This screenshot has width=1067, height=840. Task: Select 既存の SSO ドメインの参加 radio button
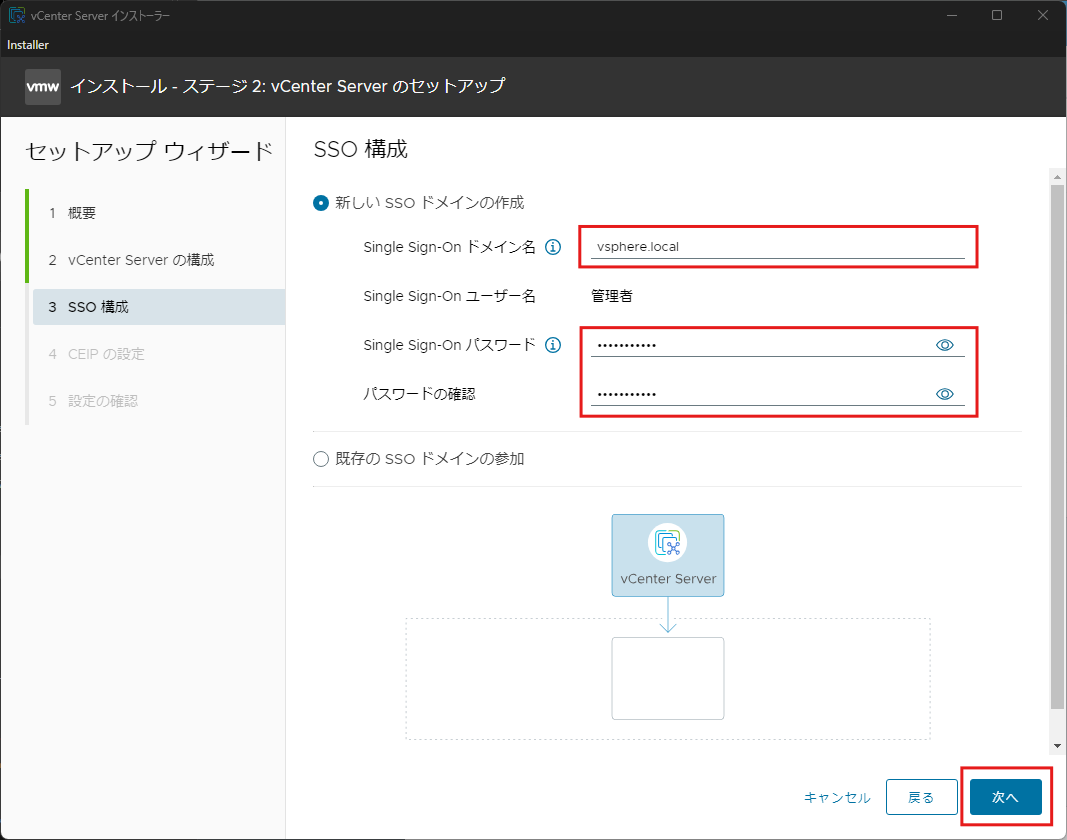[321, 459]
